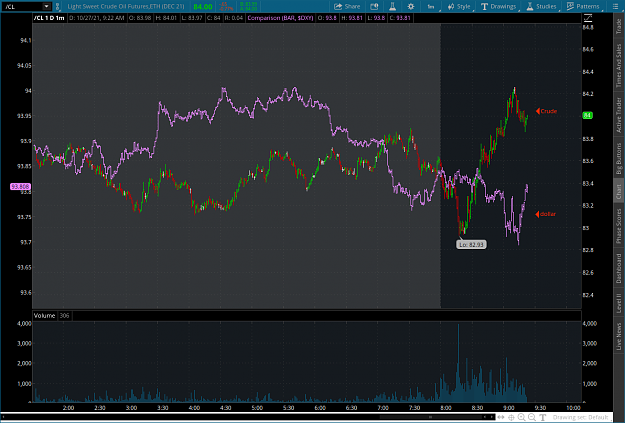Switch to the Dashboard side tab
The width and height of the screenshot is (625, 423).
(619, 268)
